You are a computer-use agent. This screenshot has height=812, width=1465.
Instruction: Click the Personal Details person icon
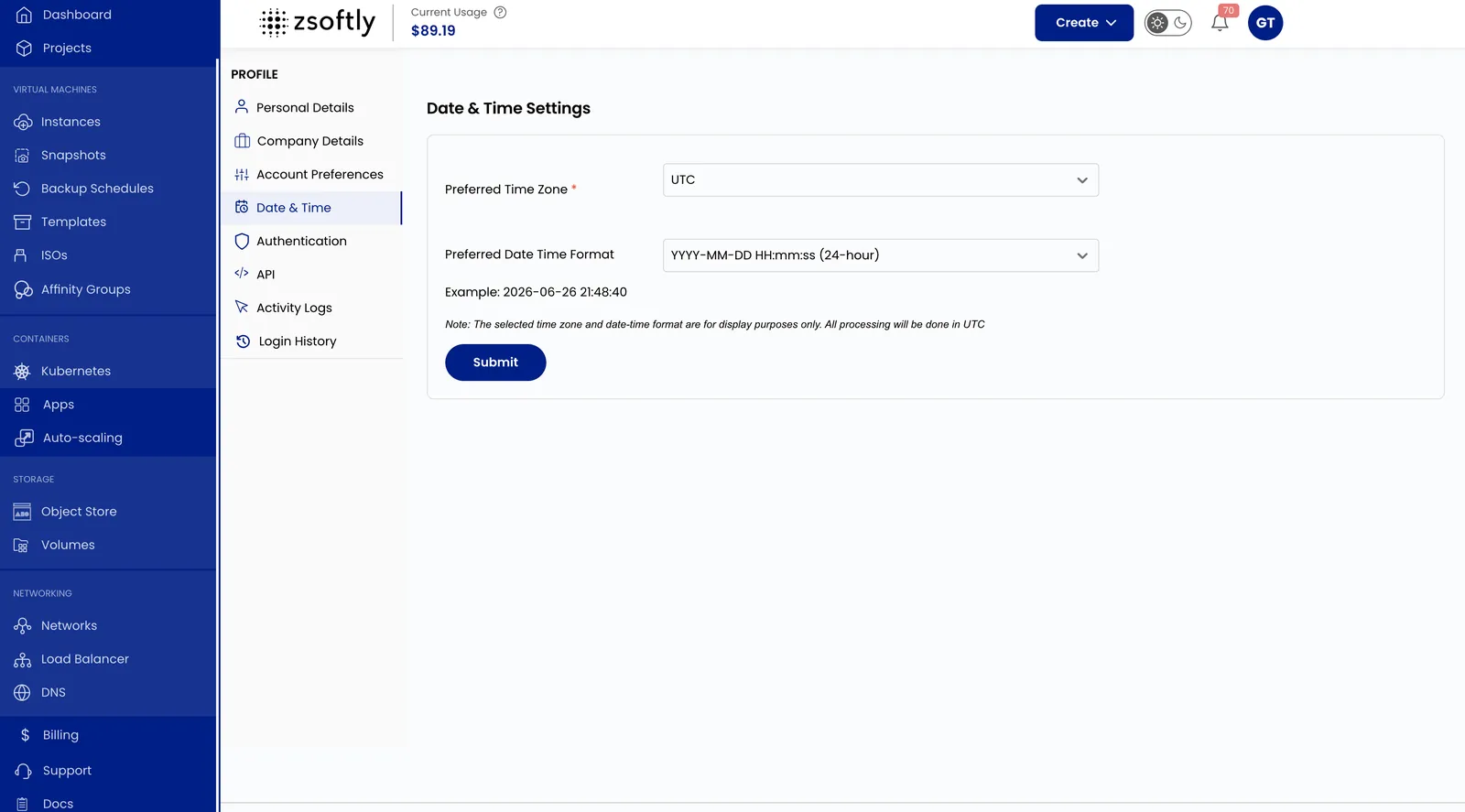pyautogui.click(x=242, y=107)
